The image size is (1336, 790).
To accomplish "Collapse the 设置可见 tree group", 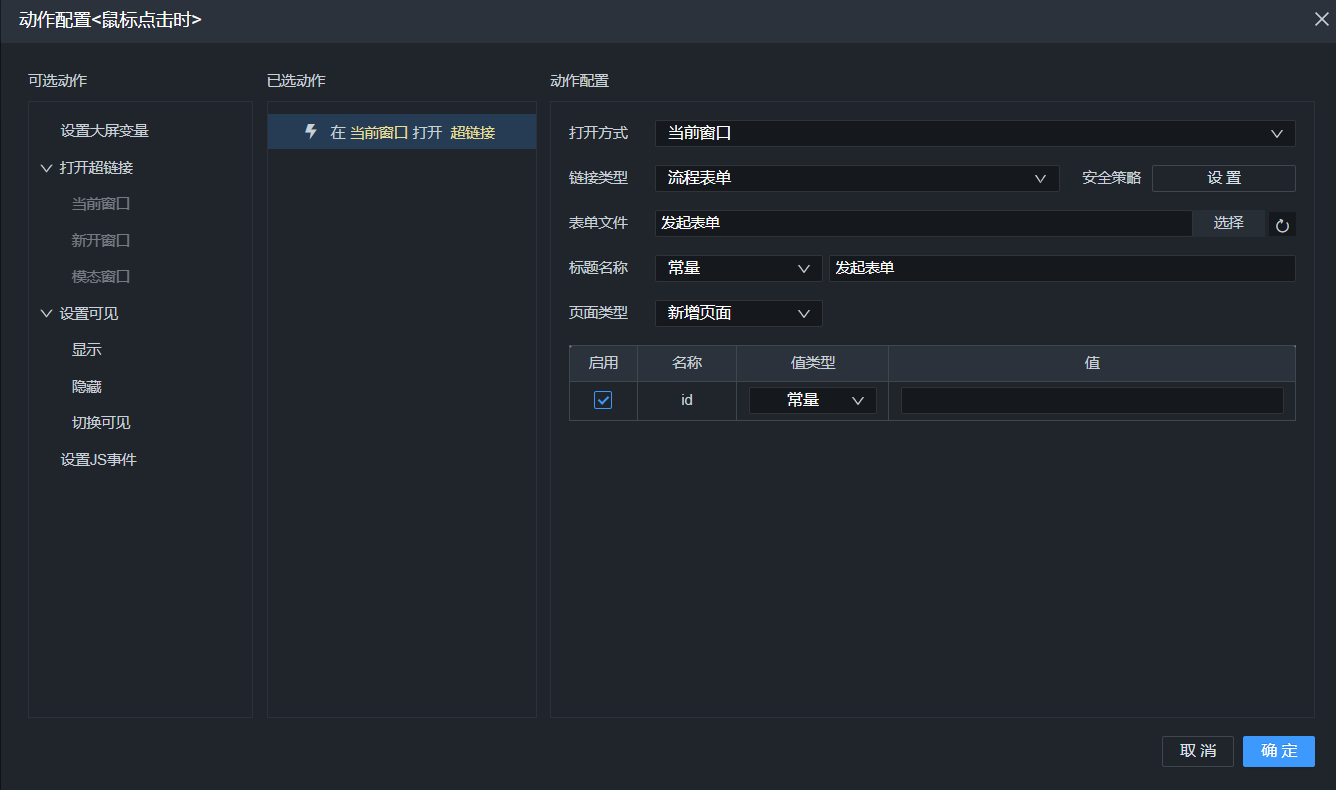I will pos(46,314).
